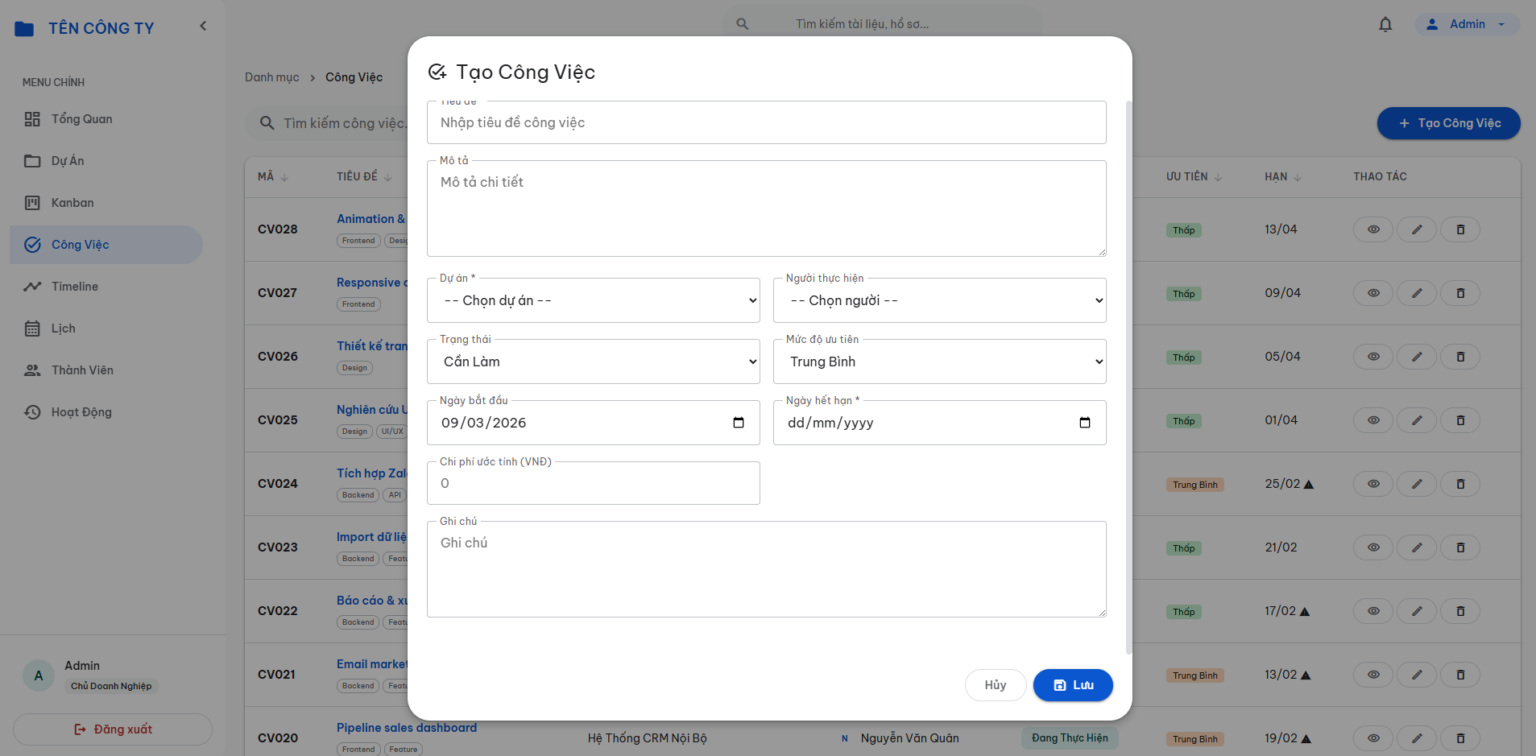This screenshot has width=1536, height=756.
Task: Click the top document search box
Action: pyautogui.click(x=884, y=24)
